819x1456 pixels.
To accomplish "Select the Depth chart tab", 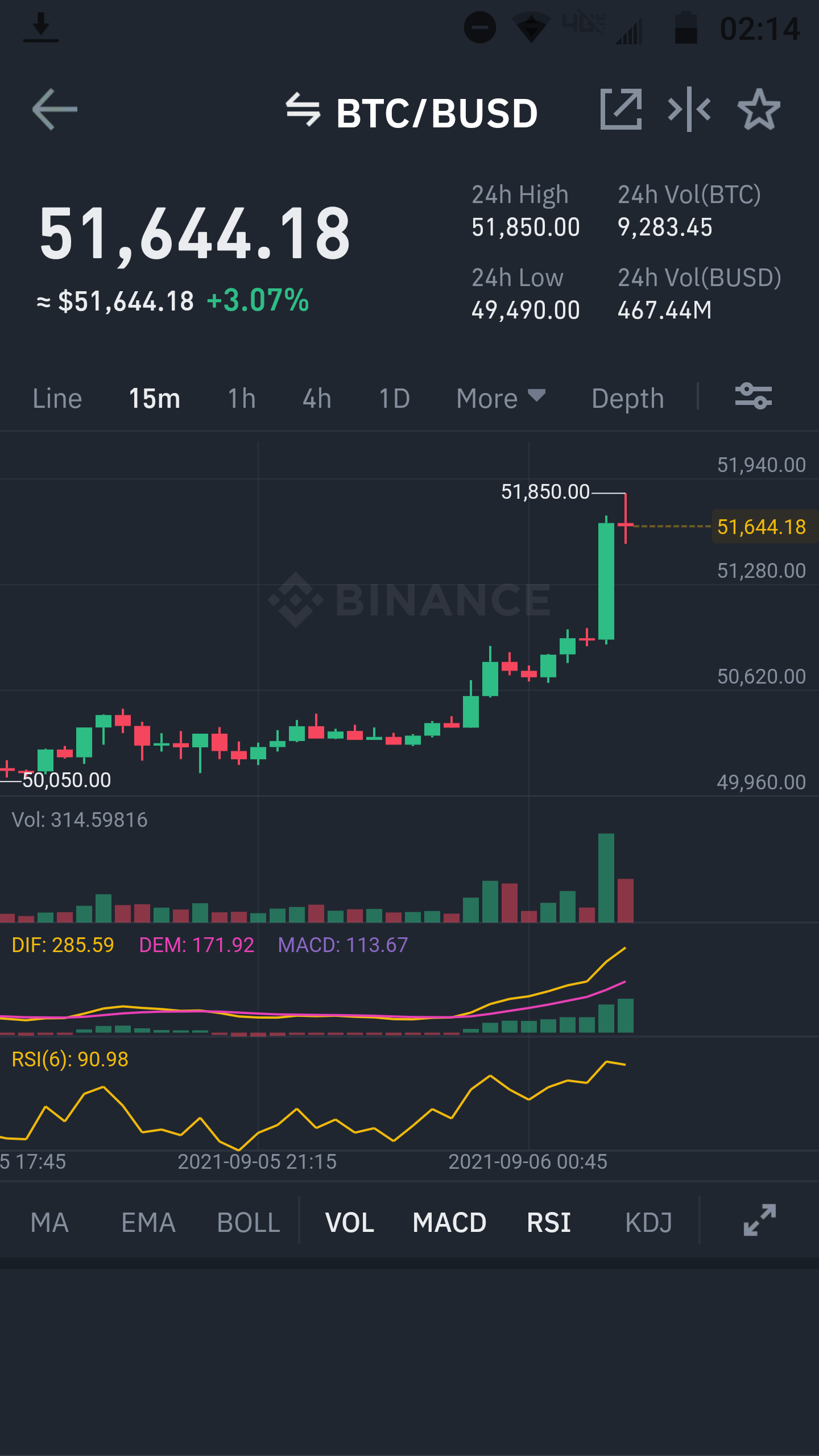I will pyautogui.click(x=628, y=398).
